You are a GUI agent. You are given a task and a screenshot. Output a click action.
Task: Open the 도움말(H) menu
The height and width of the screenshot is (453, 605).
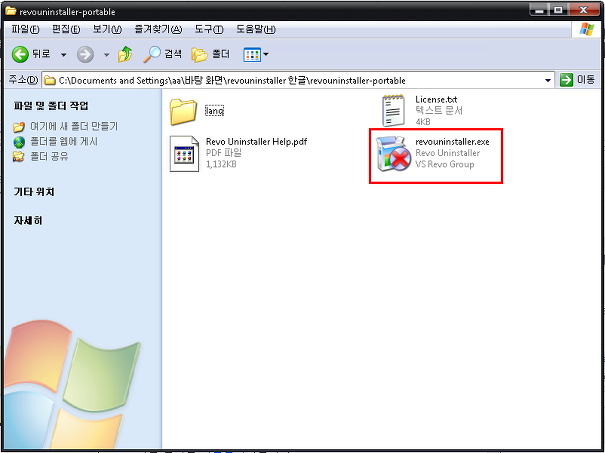tap(256, 29)
